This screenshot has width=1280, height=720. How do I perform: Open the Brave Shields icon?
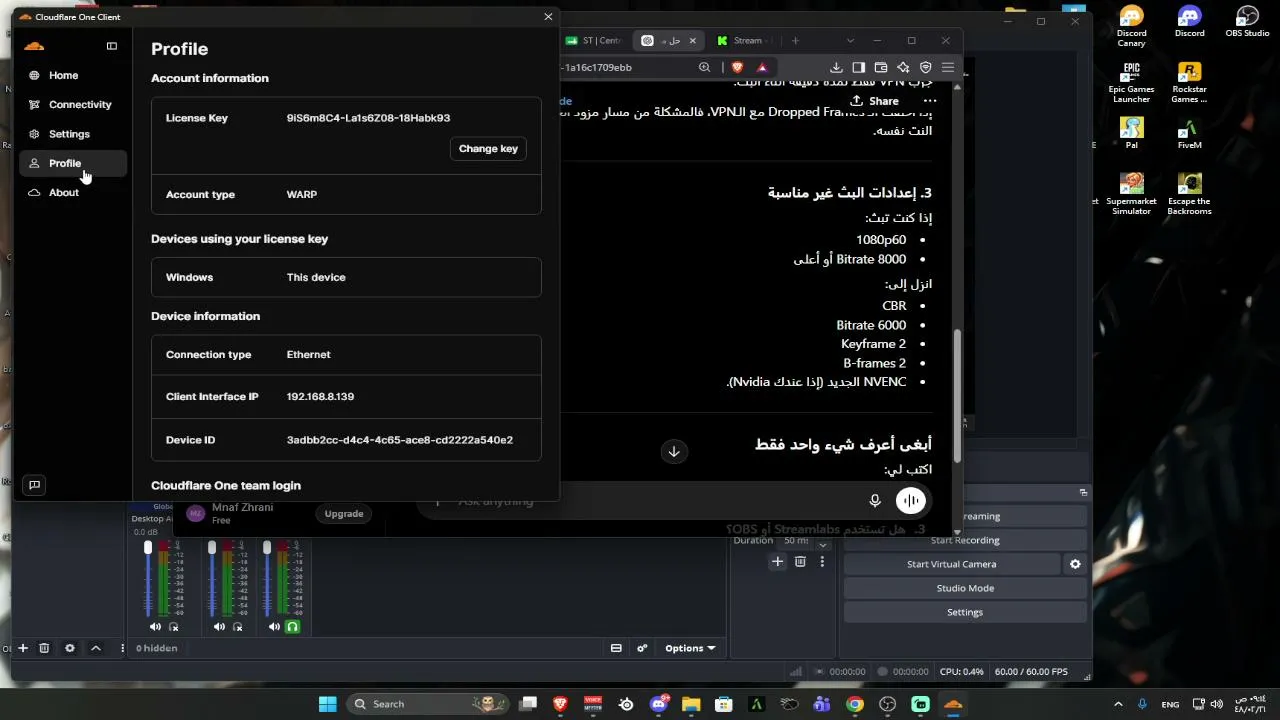[x=738, y=67]
